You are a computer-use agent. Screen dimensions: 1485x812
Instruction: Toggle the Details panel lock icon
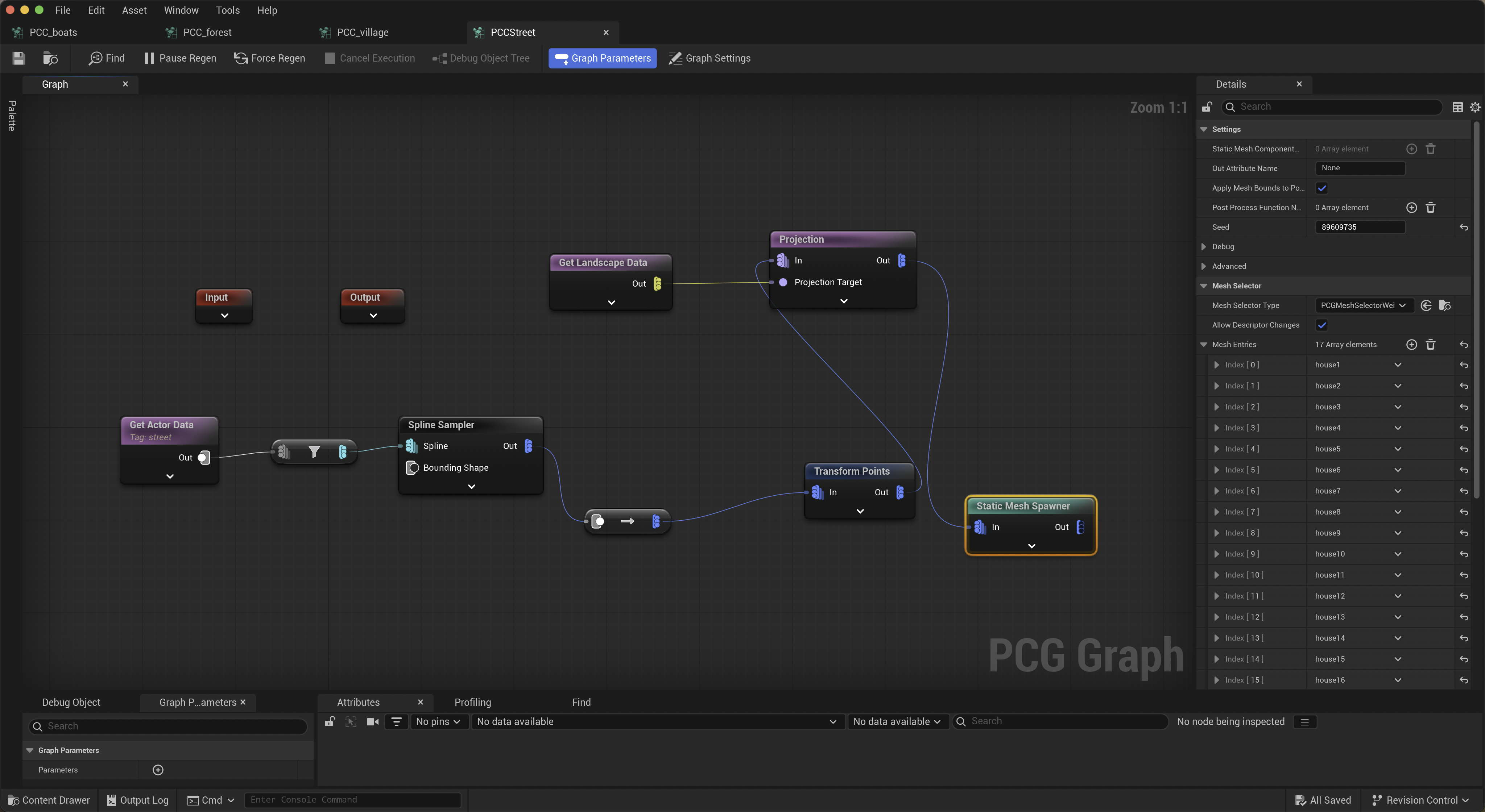click(x=1207, y=107)
